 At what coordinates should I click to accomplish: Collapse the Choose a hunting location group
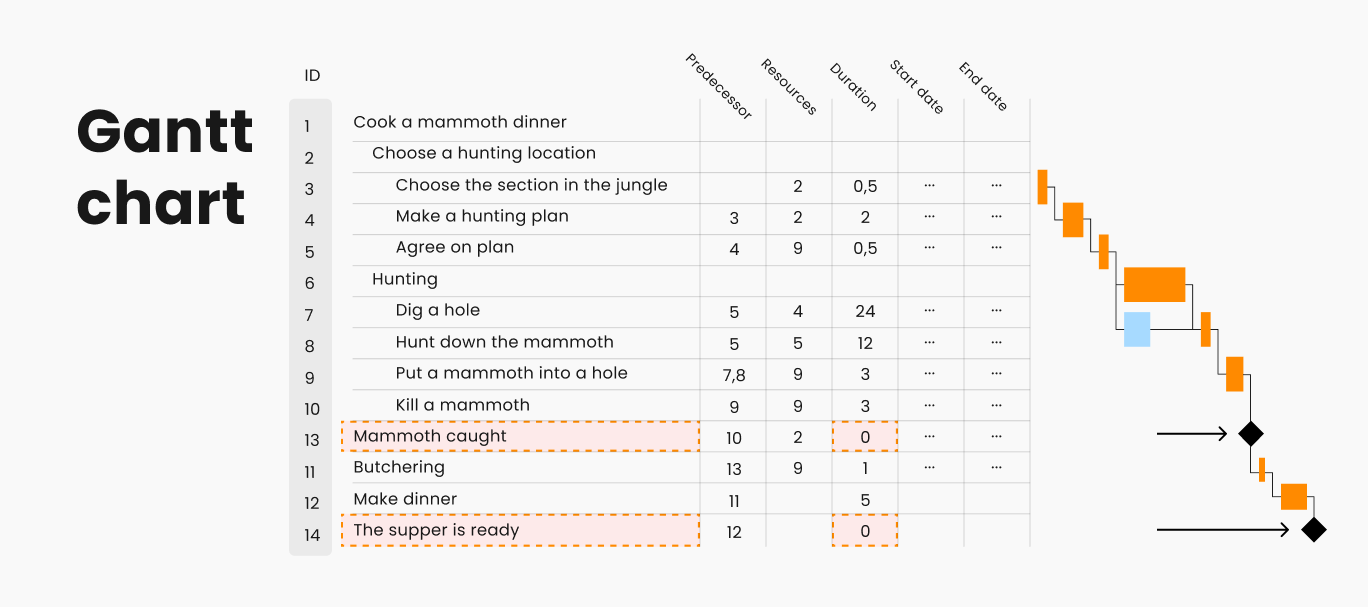(484, 153)
